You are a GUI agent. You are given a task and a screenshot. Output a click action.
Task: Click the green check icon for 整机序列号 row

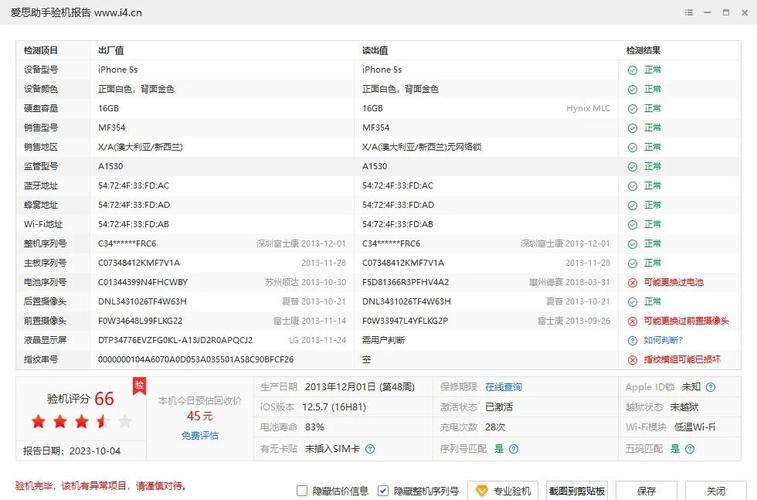click(632, 244)
